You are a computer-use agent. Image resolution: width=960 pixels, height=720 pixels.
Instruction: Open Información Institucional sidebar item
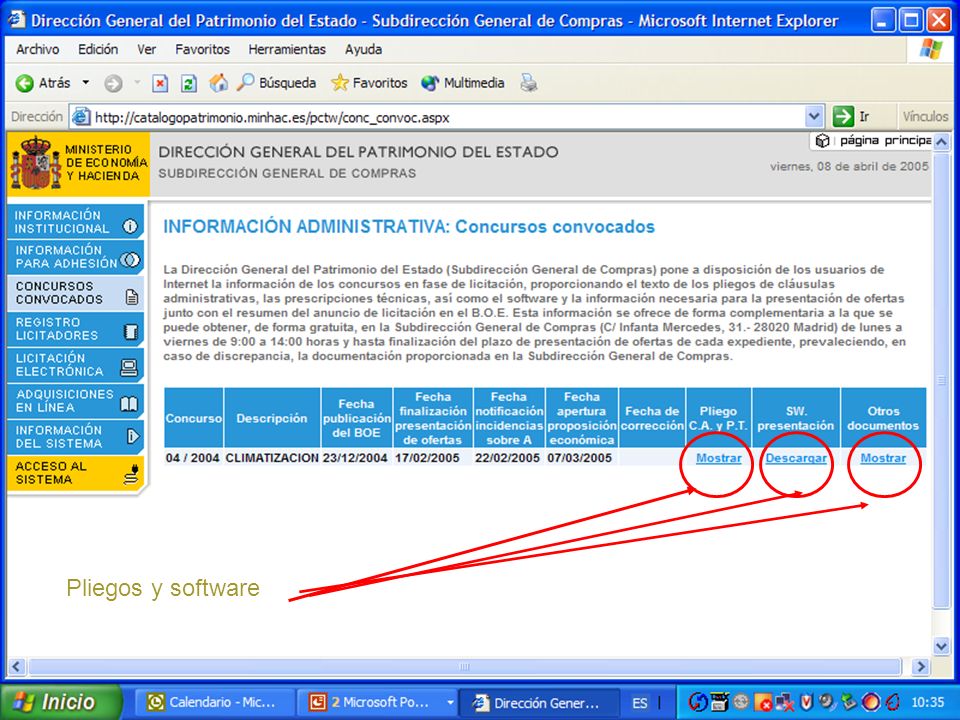point(76,222)
